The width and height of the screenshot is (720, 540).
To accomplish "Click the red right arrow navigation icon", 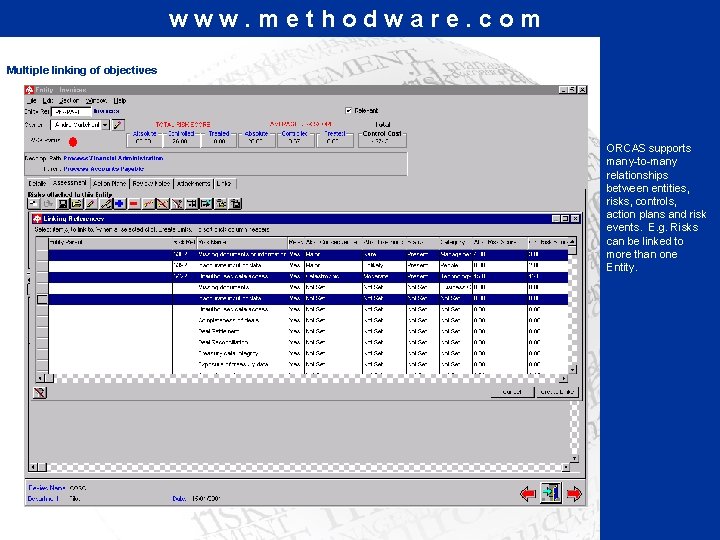I will pos(574,494).
